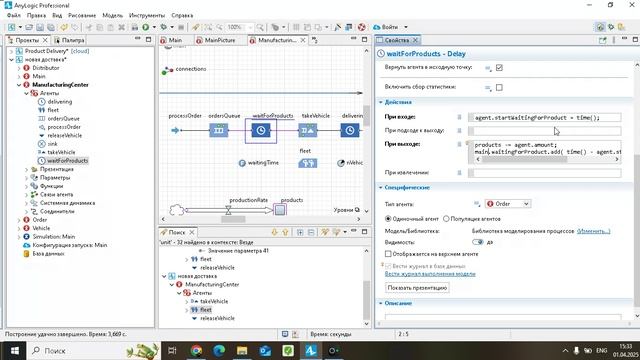Select the waitingTime function icon on canvas
Viewport: 640px width, 360px height.
(x=242, y=163)
